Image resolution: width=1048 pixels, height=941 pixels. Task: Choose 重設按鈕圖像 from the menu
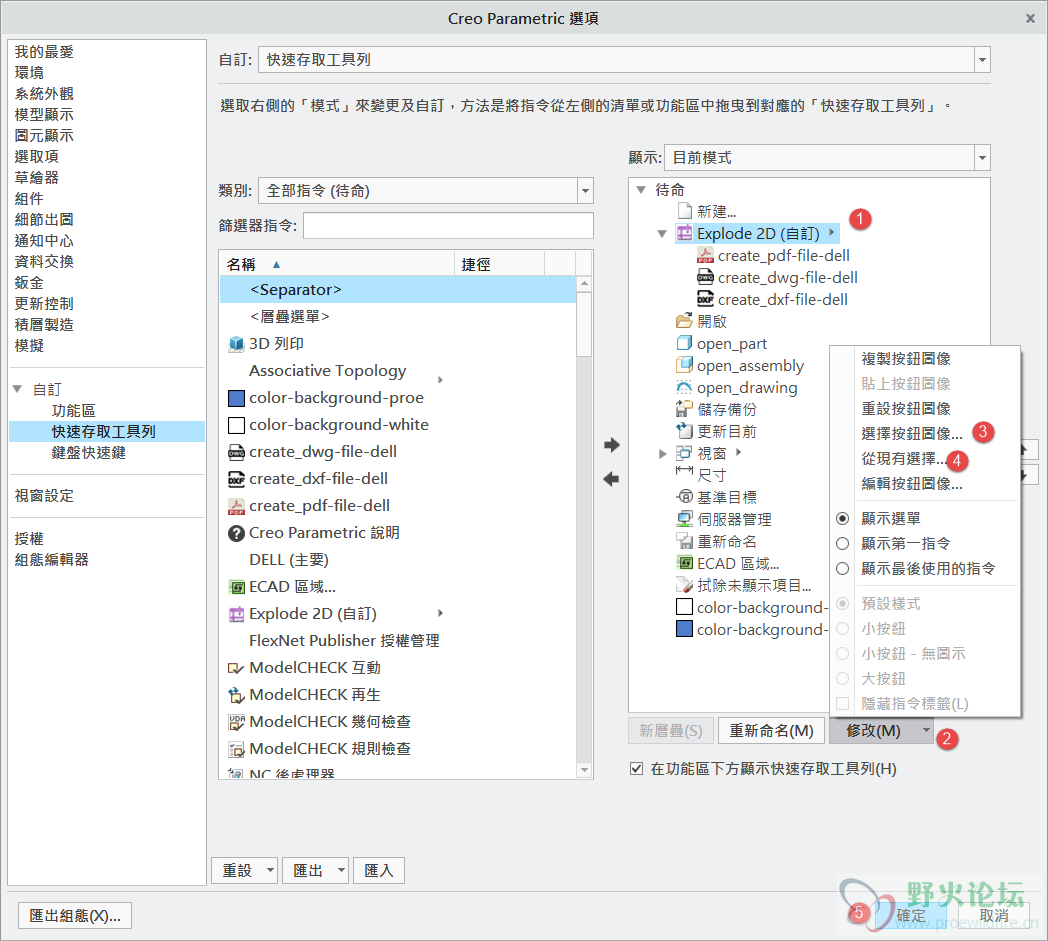[x=906, y=408]
